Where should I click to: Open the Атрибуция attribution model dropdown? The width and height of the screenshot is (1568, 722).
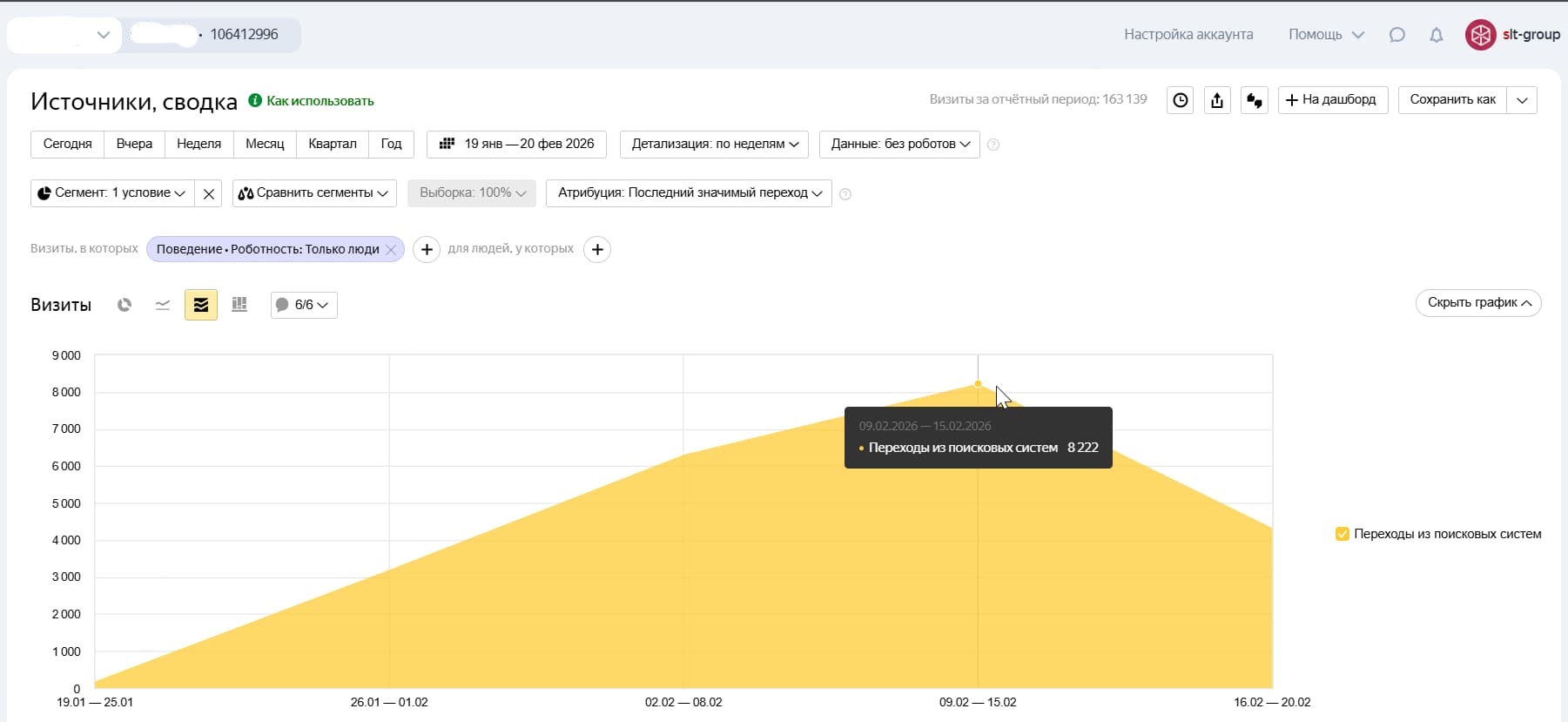click(x=689, y=192)
